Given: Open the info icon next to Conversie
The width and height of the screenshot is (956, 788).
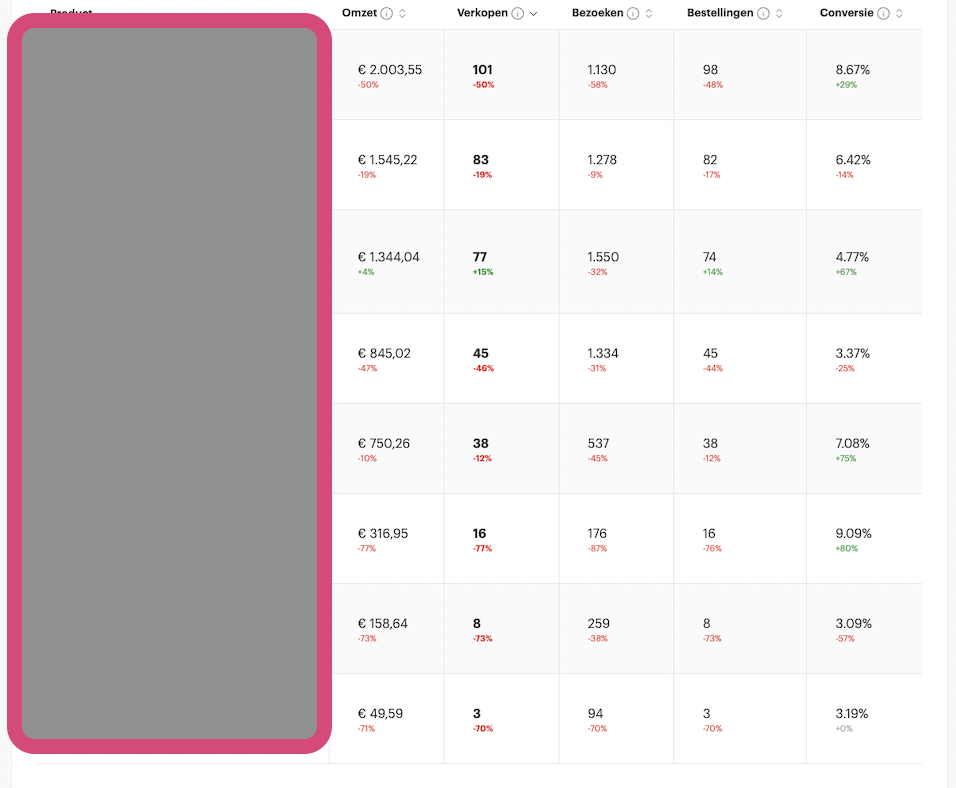Looking at the screenshot, I should click(883, 13).
